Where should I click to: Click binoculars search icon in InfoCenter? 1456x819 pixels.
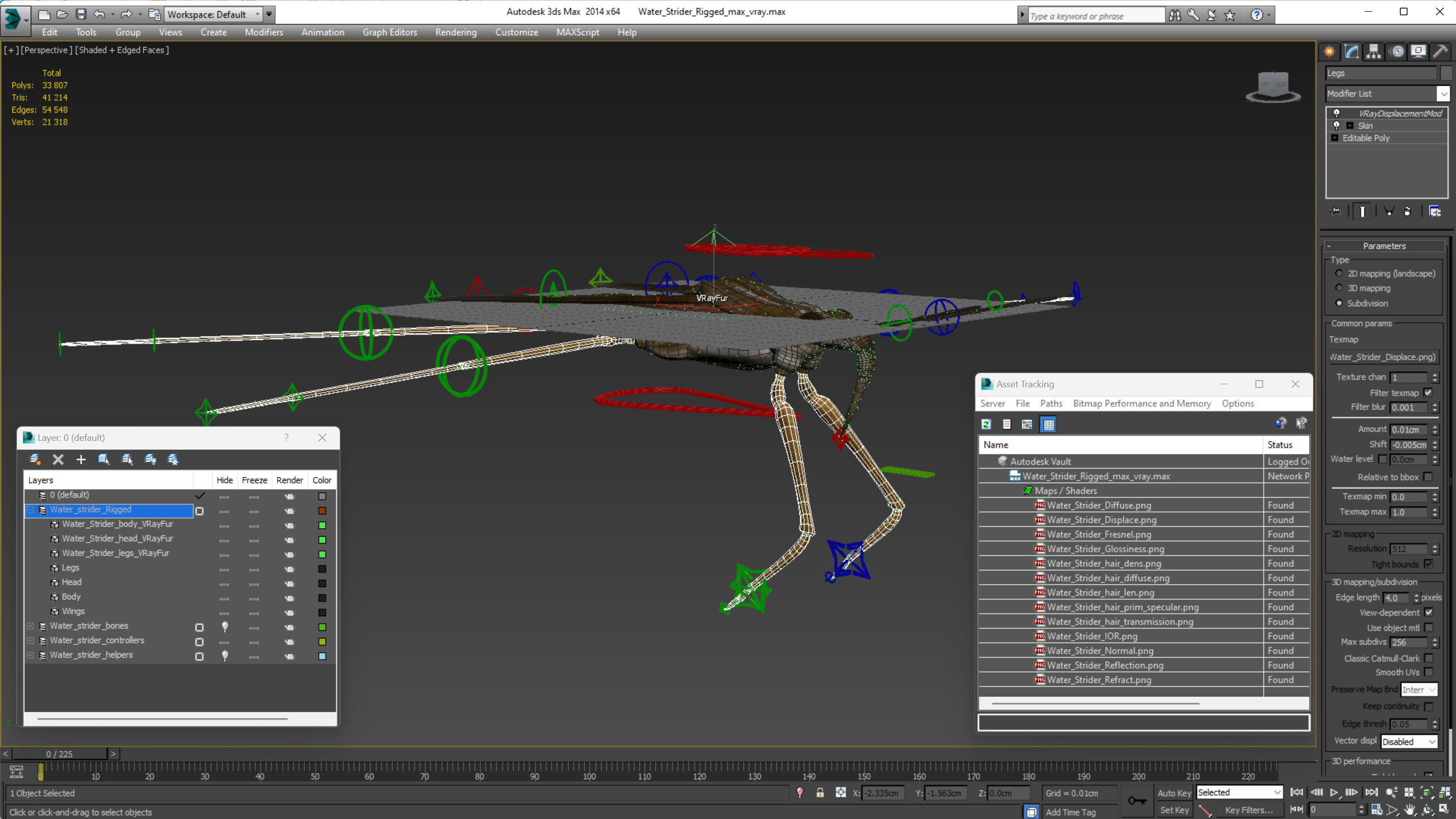(1175, 15)
